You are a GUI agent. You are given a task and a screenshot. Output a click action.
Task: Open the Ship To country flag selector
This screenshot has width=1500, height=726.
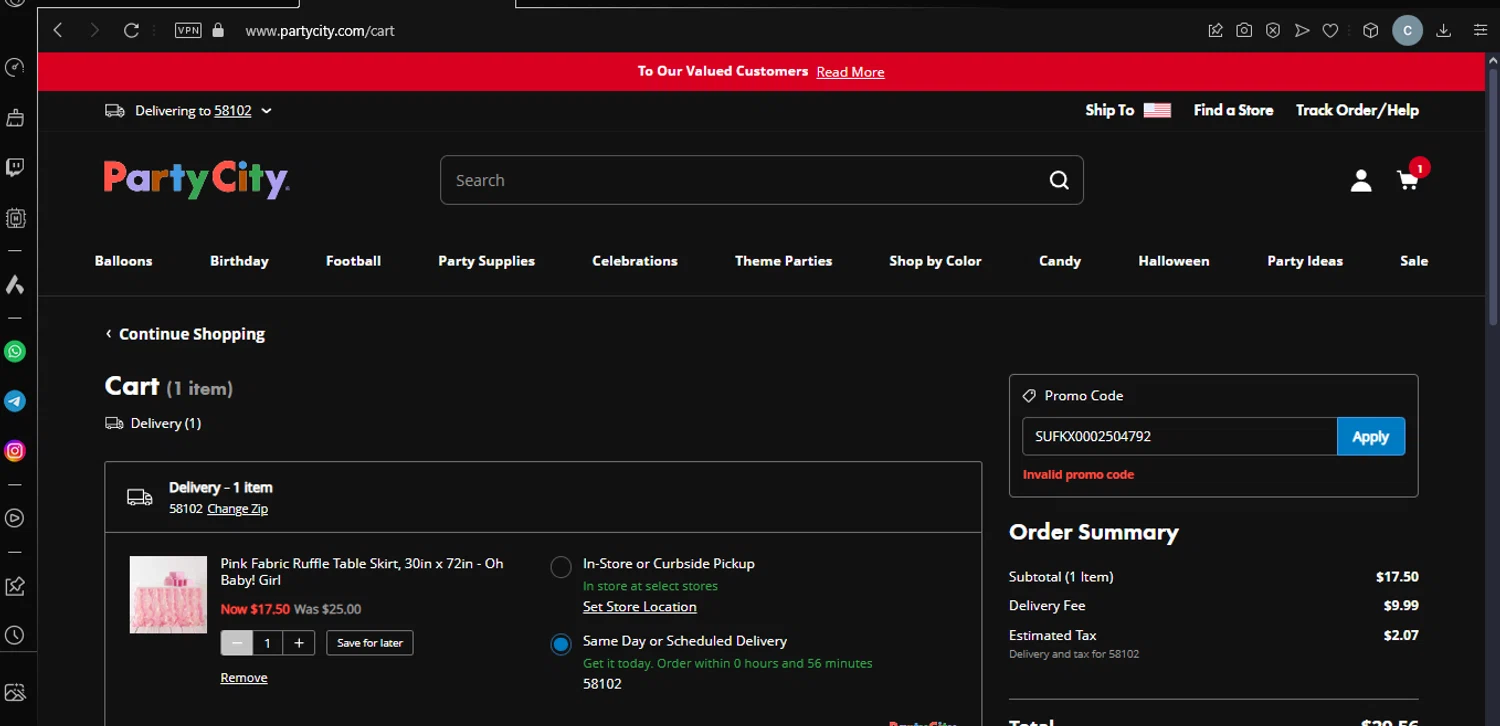click(x=1157, y=110)
